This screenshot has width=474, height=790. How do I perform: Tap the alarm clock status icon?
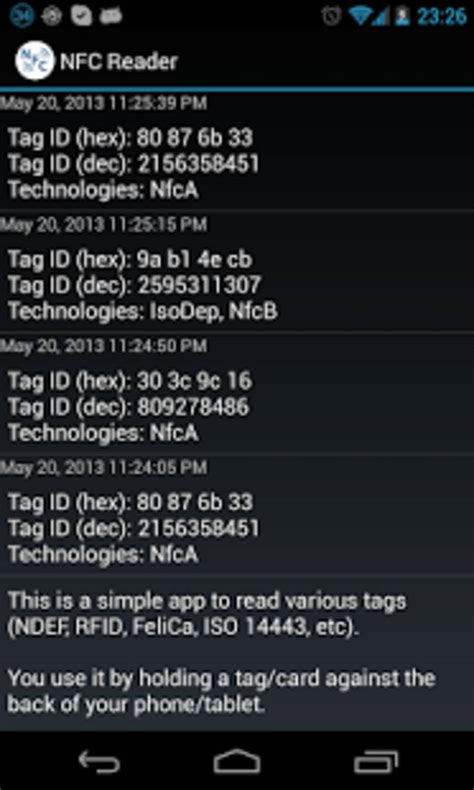pos(331,16)
